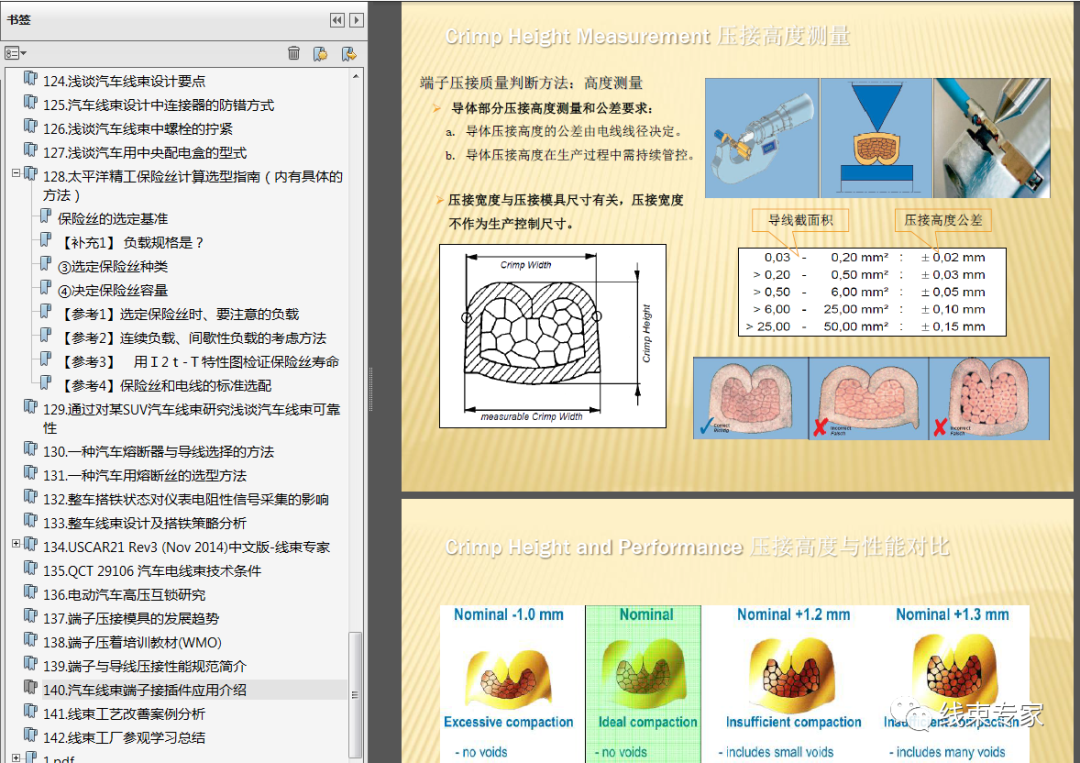The height and width of the screenshot is (763, 1080).
Task: Open bookmark 135.QCT 29106 汽车电线束技术条件
Action: 152,571
